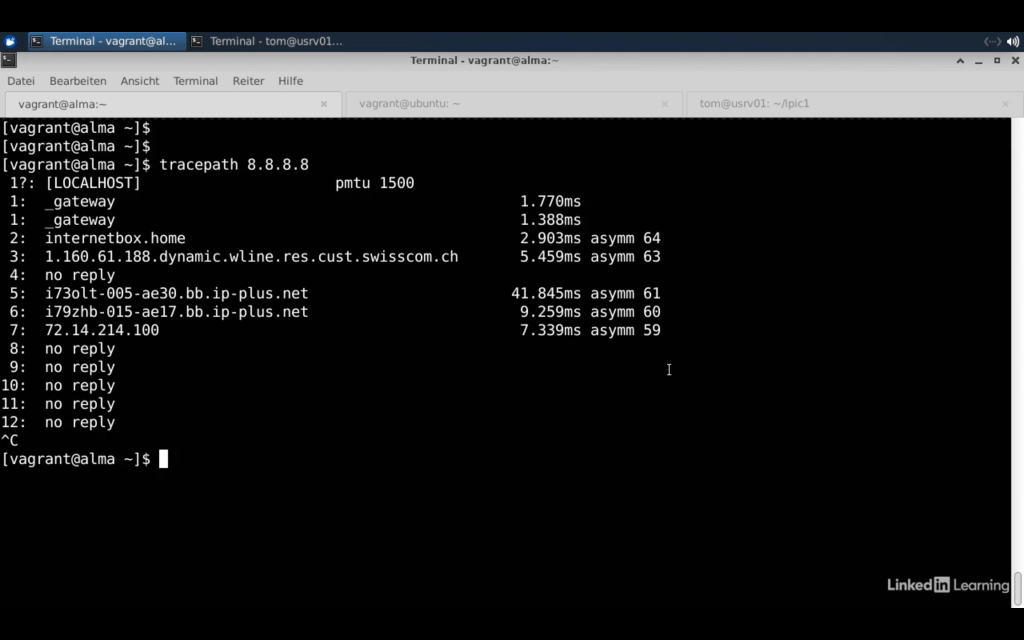Image resolution: width=1024 pixels, height=640 pixels.
Task: Open the Xfce applications menu icon
Action: [x=10, y=41]
